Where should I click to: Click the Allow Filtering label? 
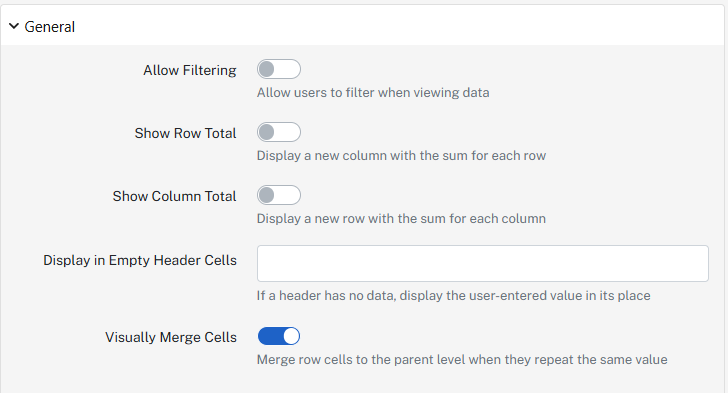tap(189, 70)
